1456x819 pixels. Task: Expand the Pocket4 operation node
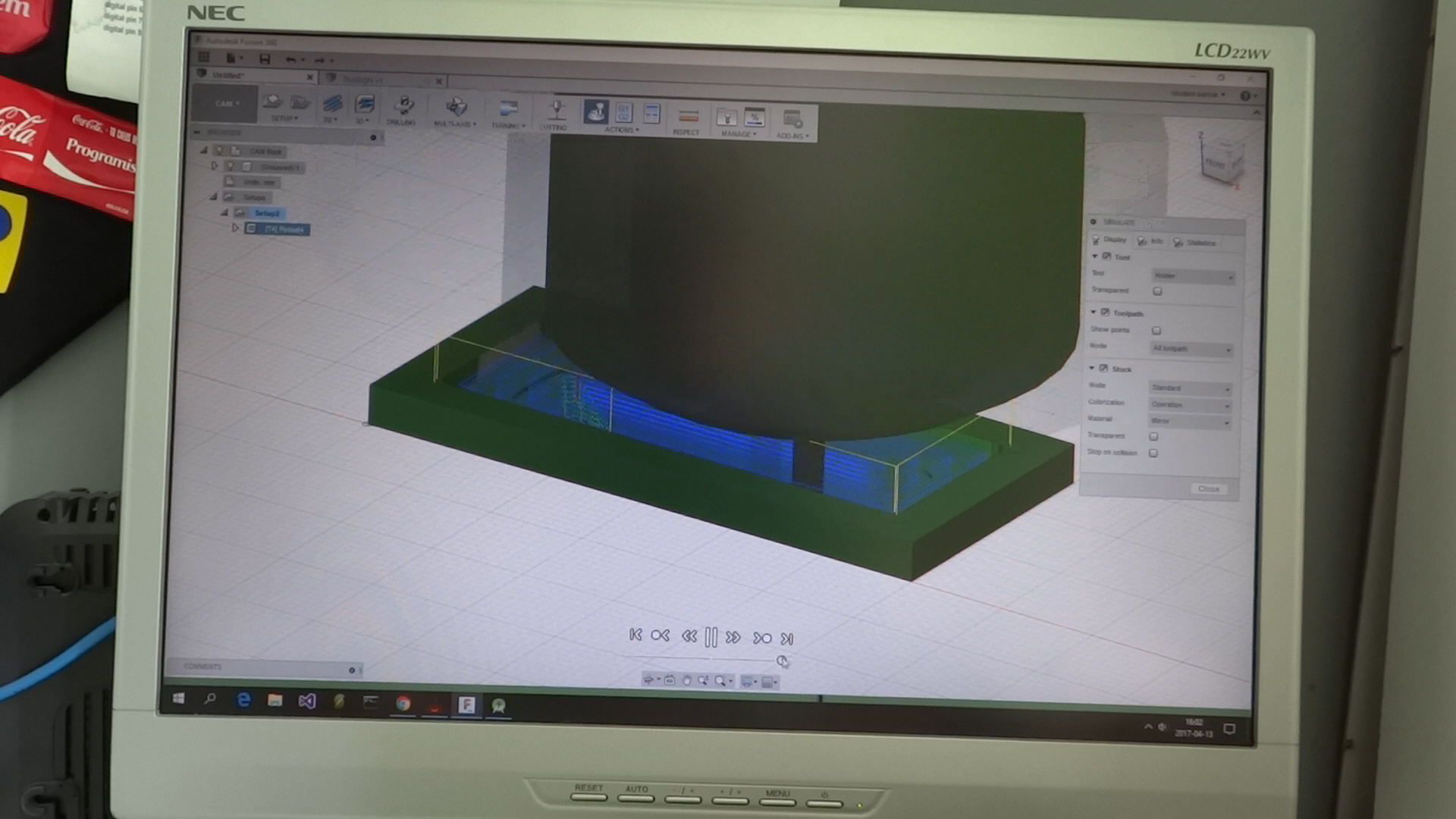[x=235, y=227]
